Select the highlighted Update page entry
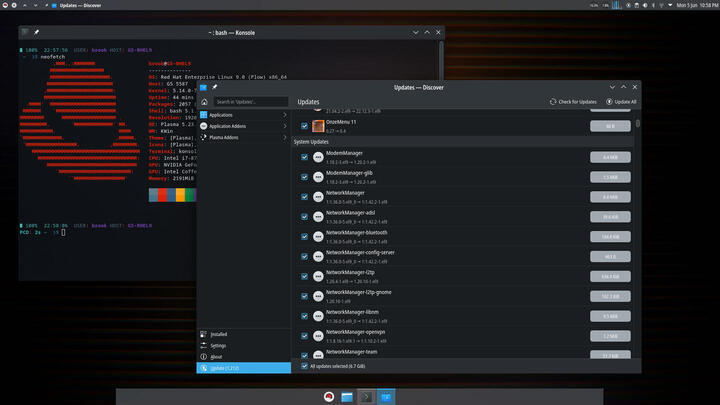Image resolution: width=720 pixels, height=405 pixels. 244,368
